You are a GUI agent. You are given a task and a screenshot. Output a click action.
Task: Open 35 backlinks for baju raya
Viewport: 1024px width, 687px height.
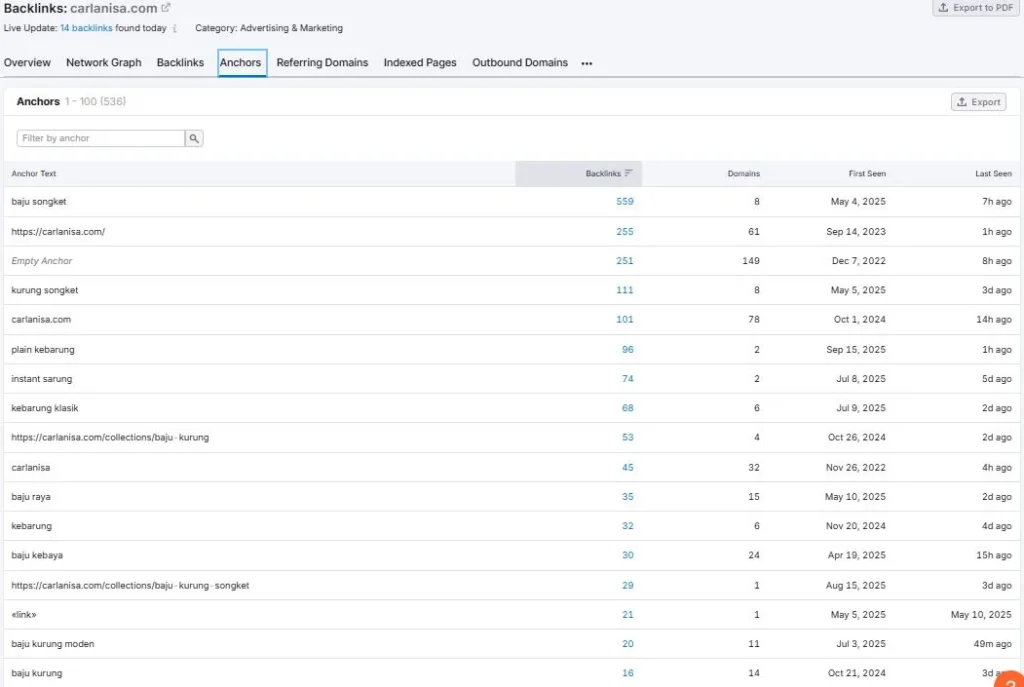[x=628, y=497]
